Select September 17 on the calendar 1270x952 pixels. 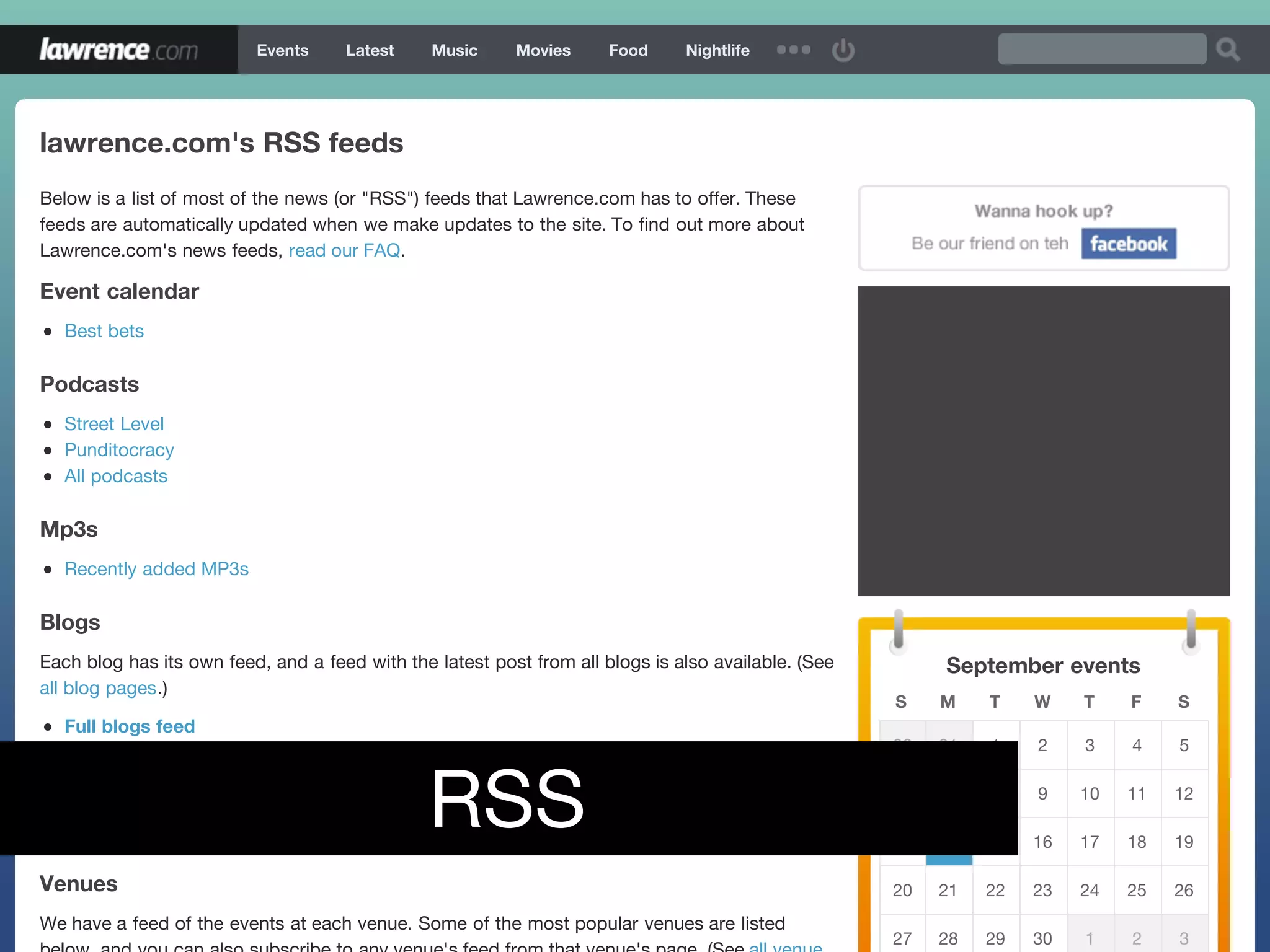(x=1090, y=842)
